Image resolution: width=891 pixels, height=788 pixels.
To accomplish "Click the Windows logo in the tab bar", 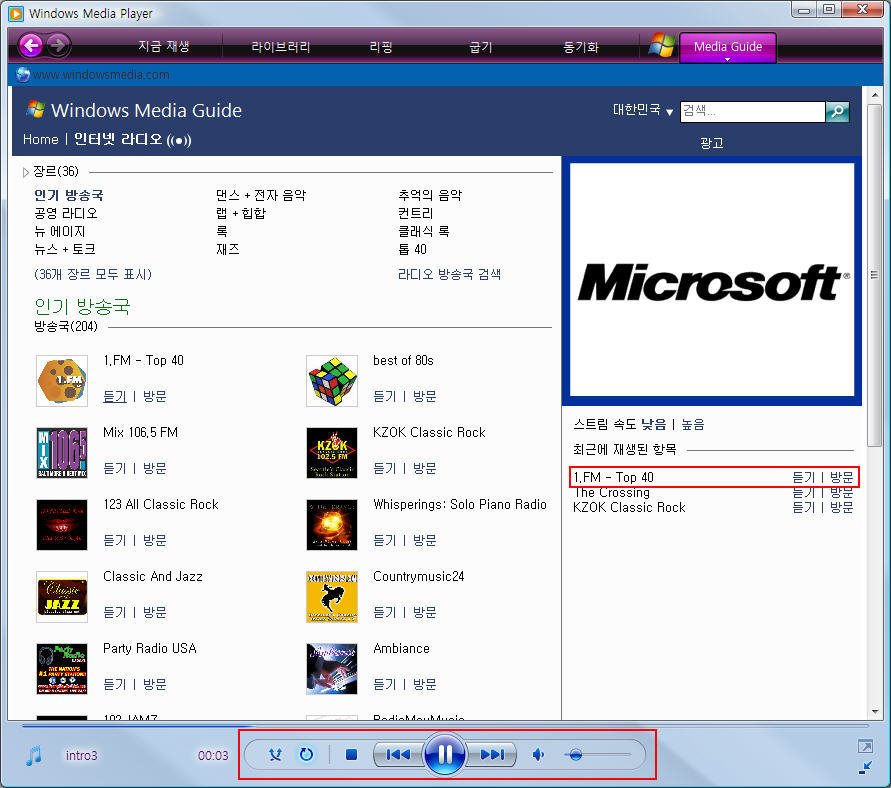I will (x=661, y=46).
